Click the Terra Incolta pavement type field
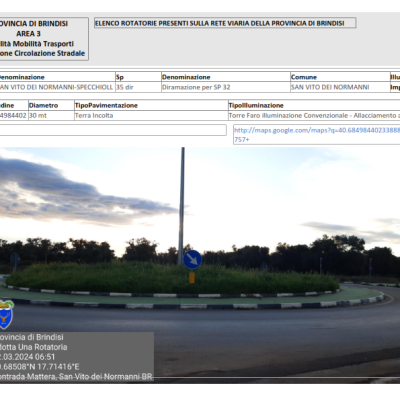This screenshot has width=400, height=400. pos(151,116)
